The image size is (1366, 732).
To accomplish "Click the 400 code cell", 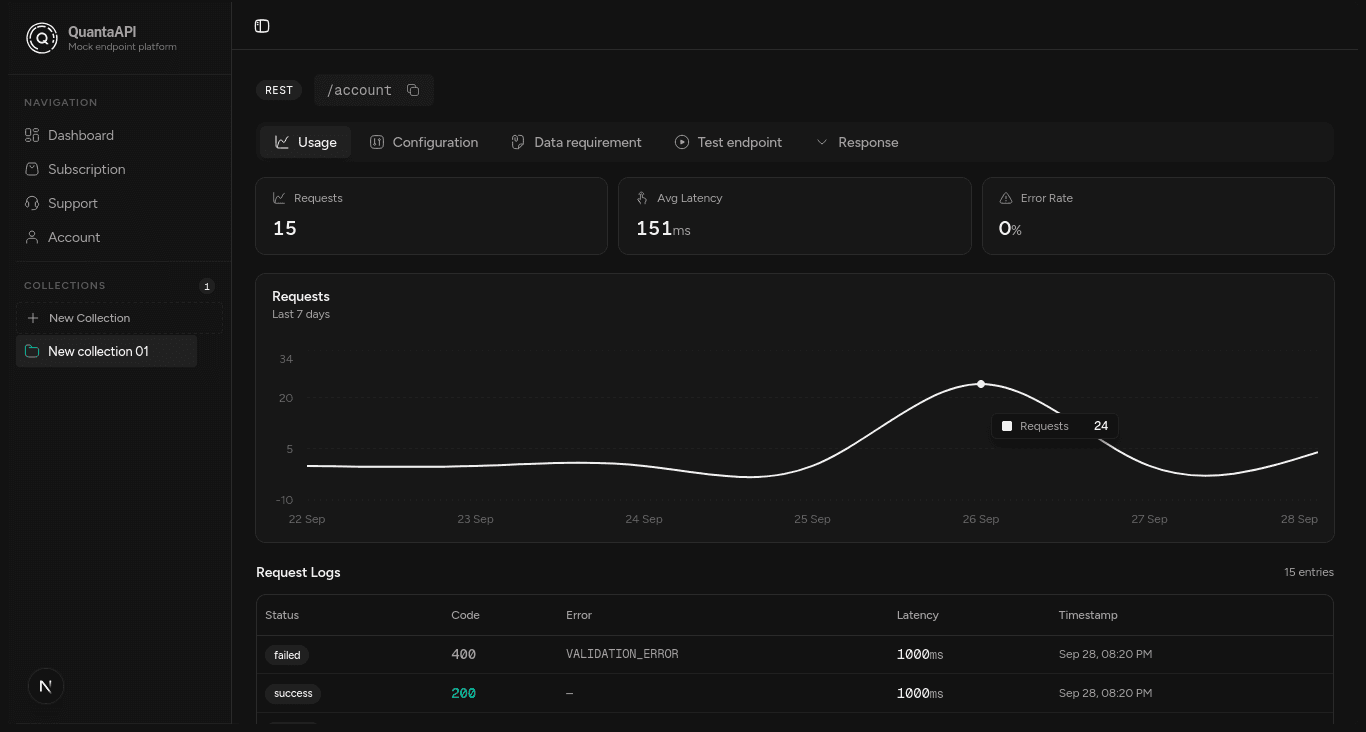I will (464, 654).
